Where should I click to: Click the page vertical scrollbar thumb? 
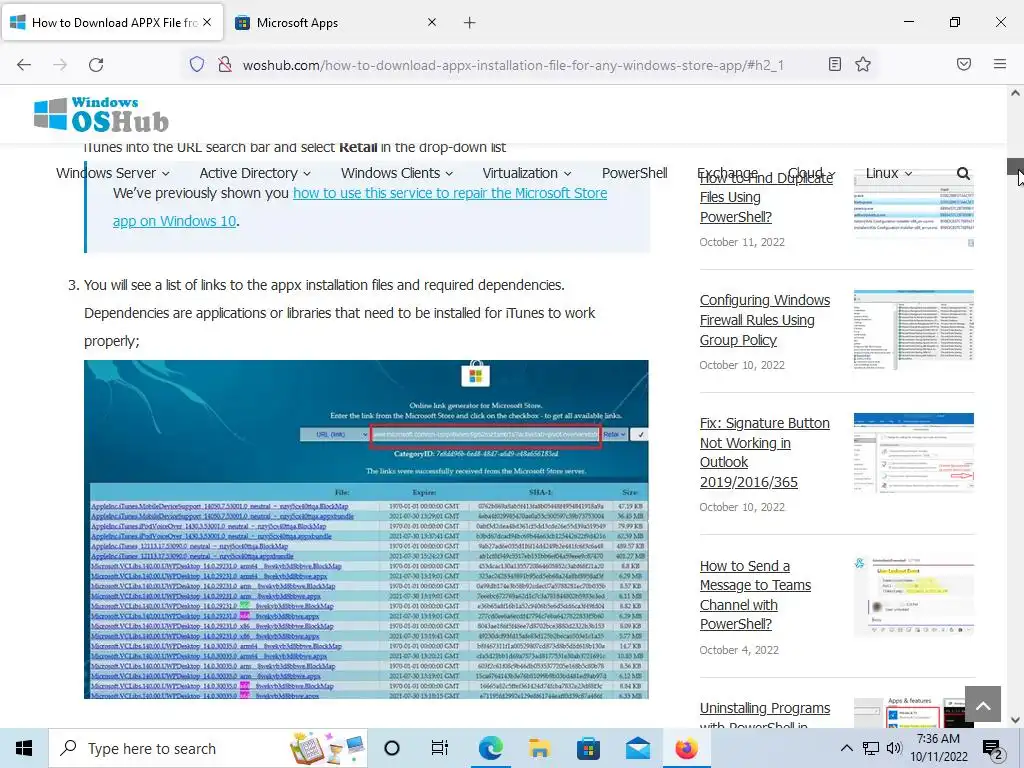[1015, 166]
